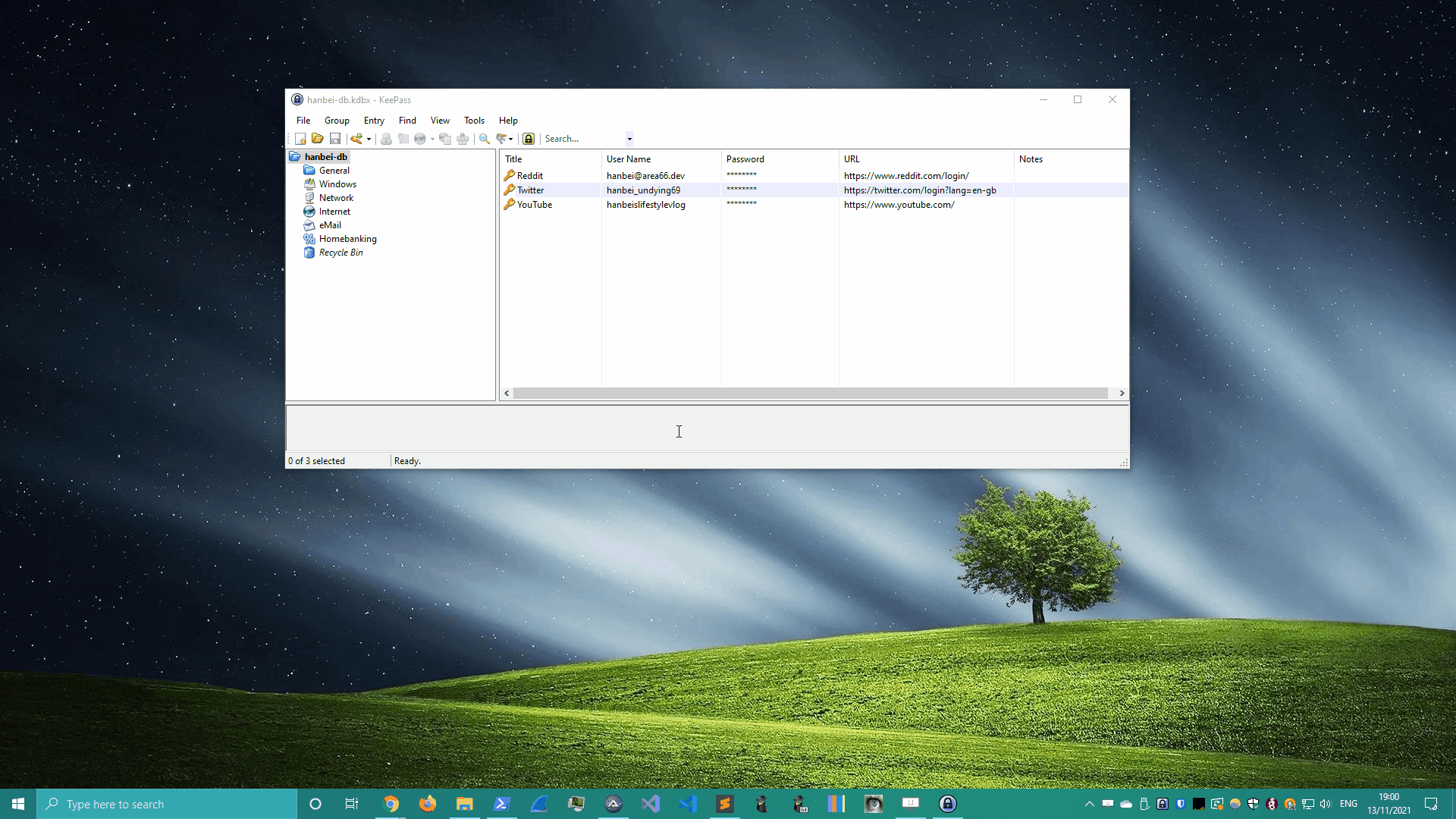Click the Open URL globe icon
Image resolution: width=1456 pixels, height=819 pixels.
(420, 139)
